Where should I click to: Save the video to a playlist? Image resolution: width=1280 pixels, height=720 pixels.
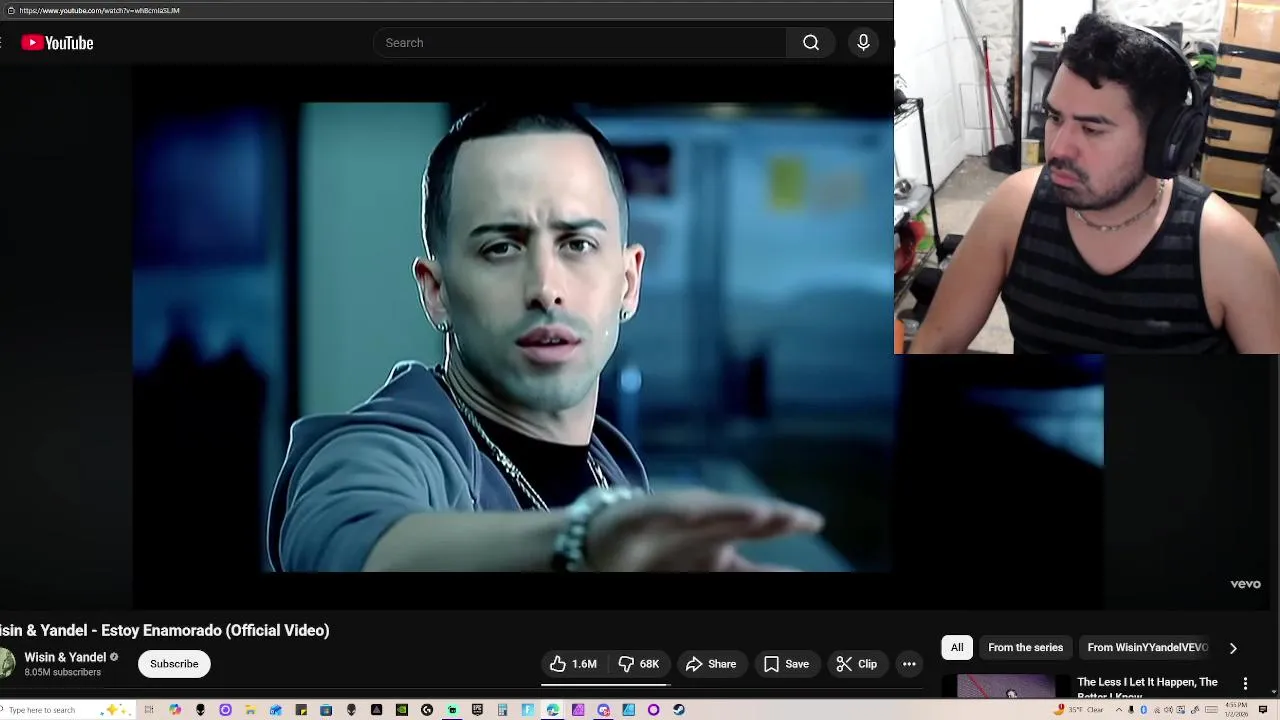pos(786,664)
